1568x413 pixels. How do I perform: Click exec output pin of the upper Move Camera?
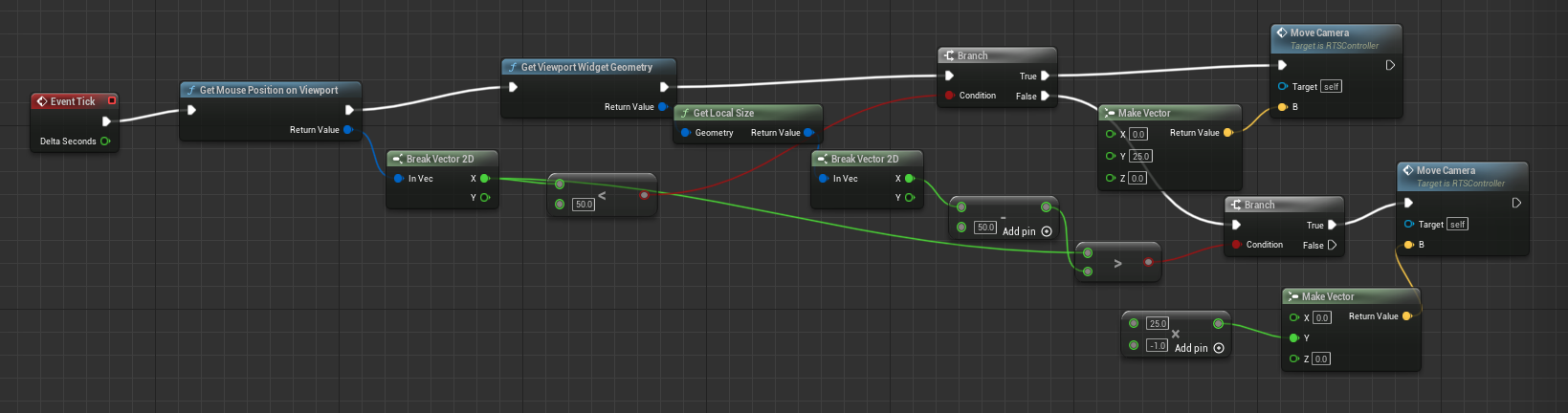pyautogui.click(x=1390, y=65)
